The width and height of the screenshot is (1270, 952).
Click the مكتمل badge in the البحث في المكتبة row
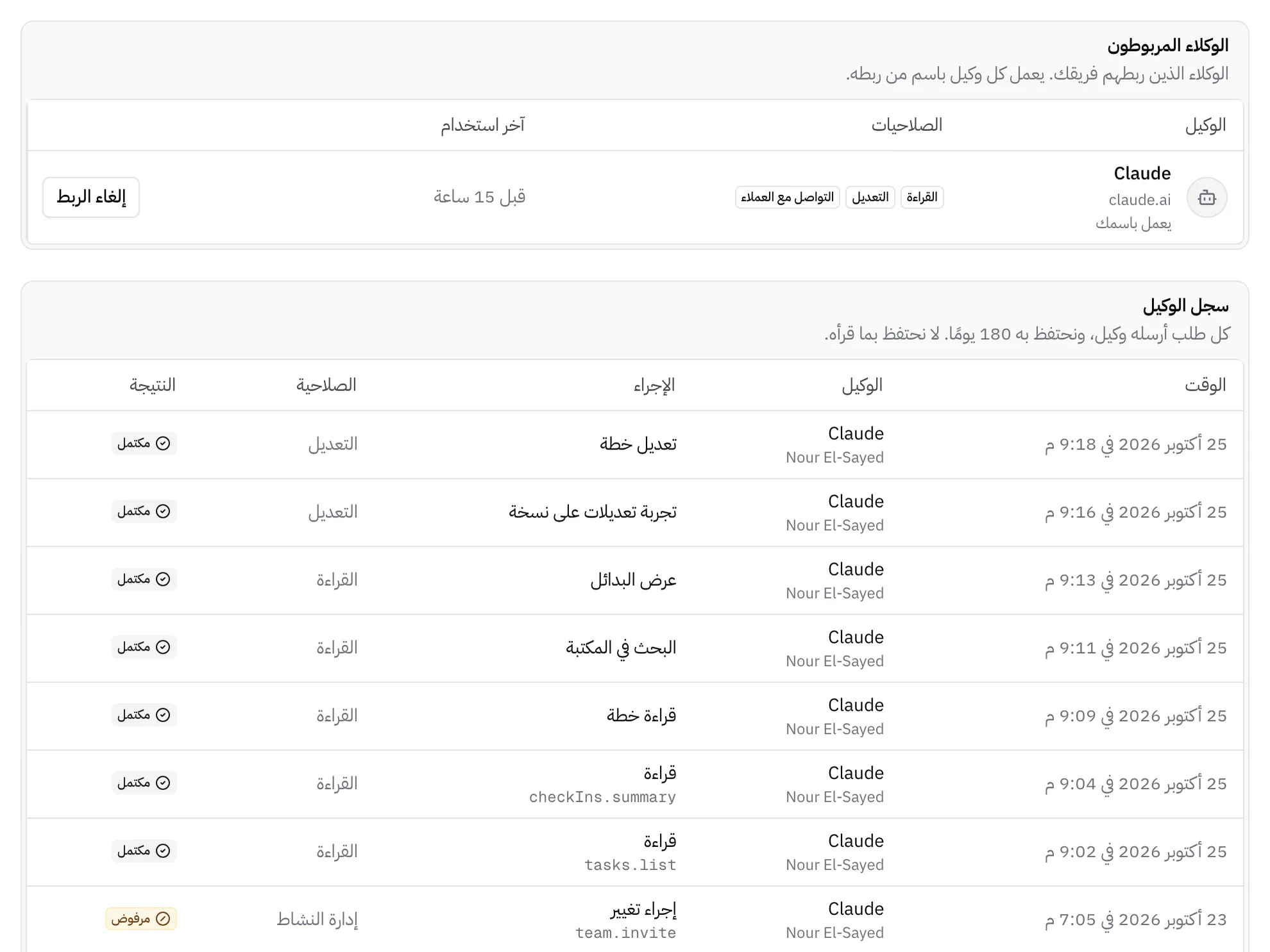point(144,647)
